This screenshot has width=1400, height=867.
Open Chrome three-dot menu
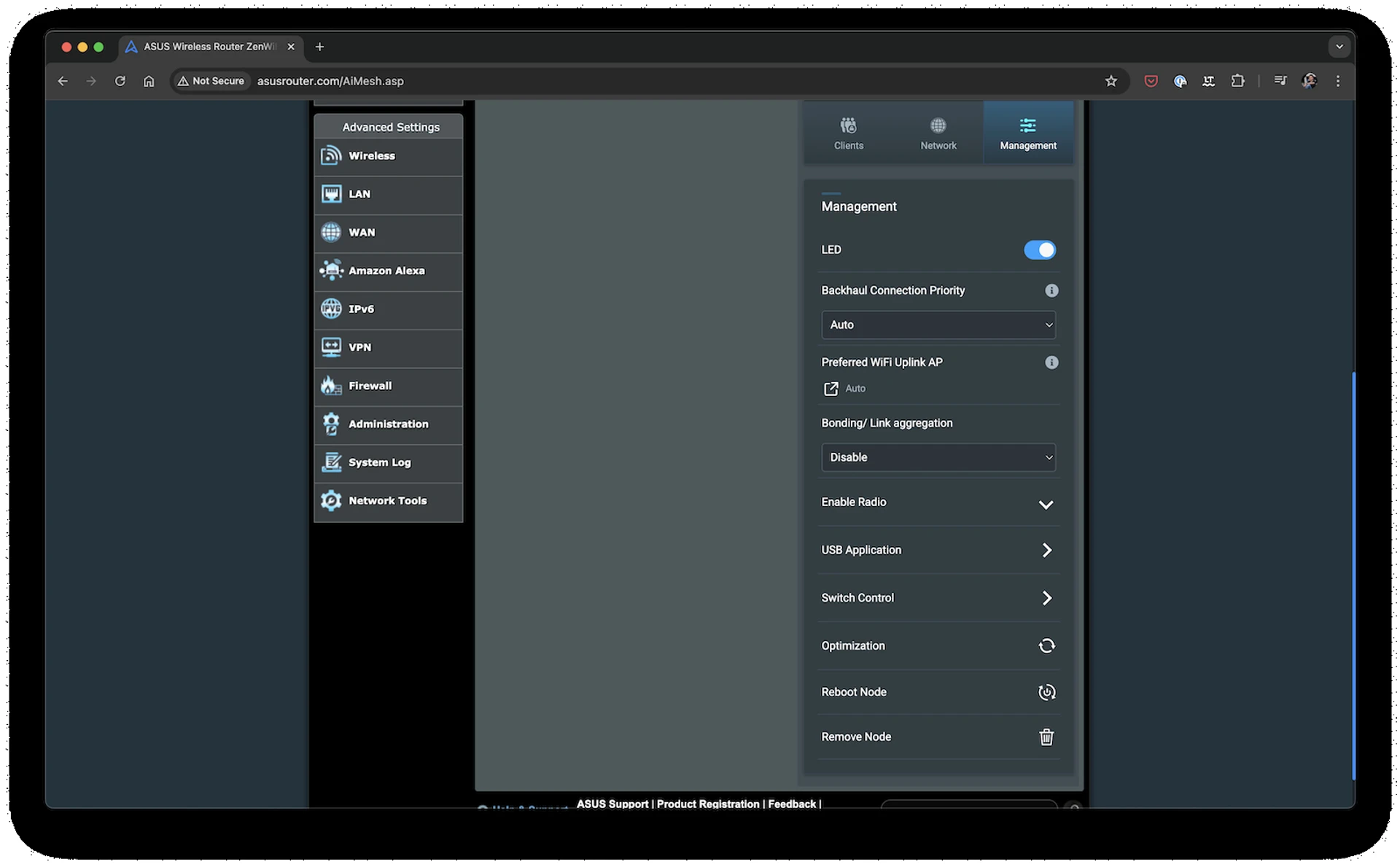(1337, 81)
